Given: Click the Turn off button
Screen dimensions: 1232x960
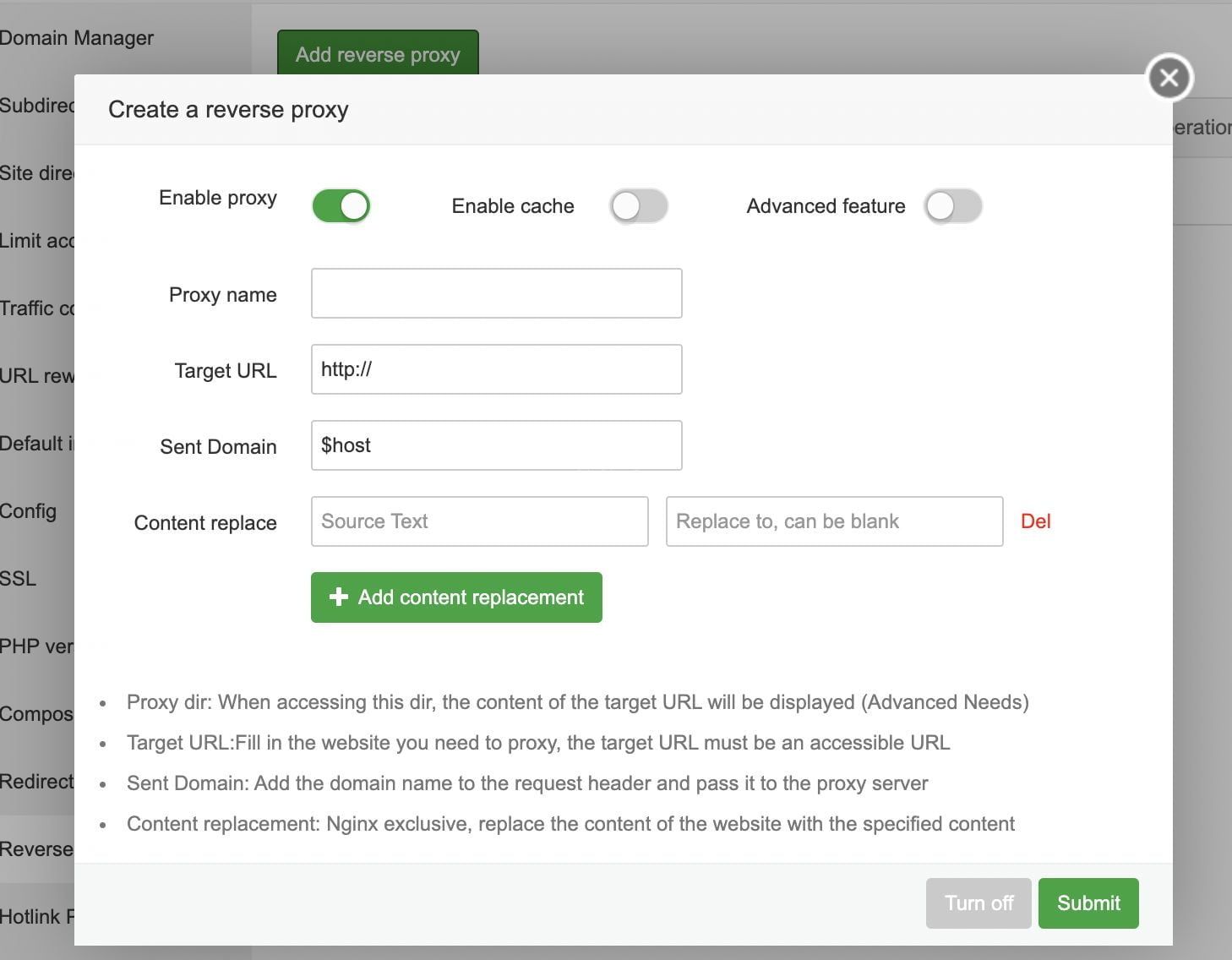Looking at the screenshot, I should [979, 903].
